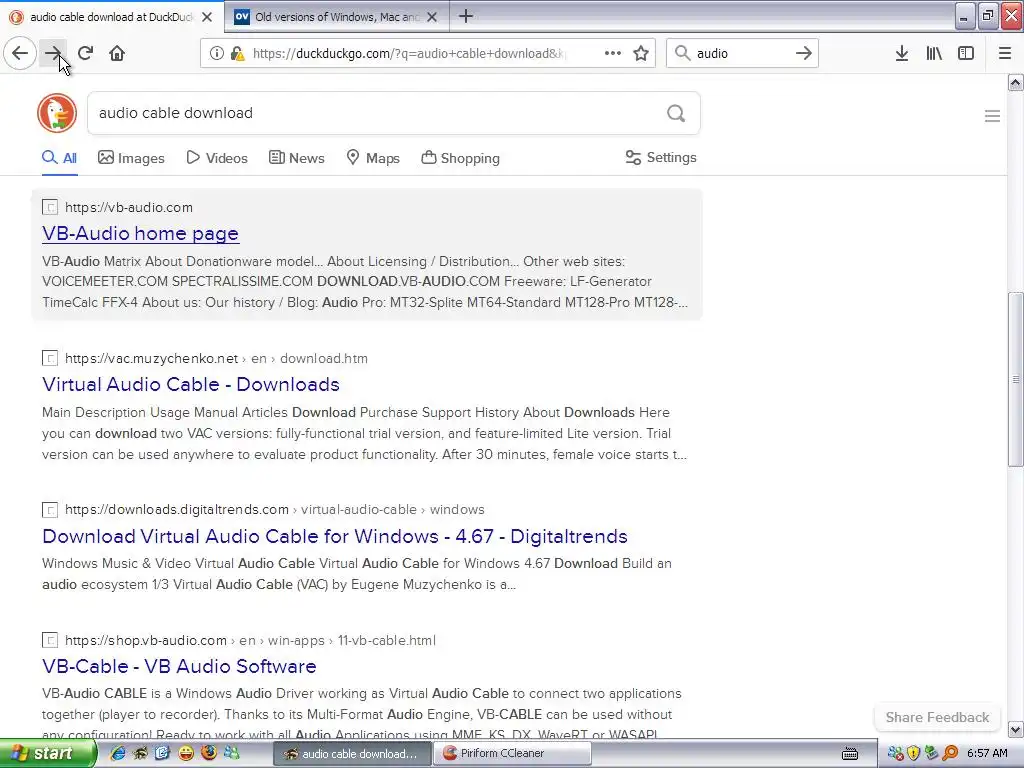Switch to News results

[296, 158]
